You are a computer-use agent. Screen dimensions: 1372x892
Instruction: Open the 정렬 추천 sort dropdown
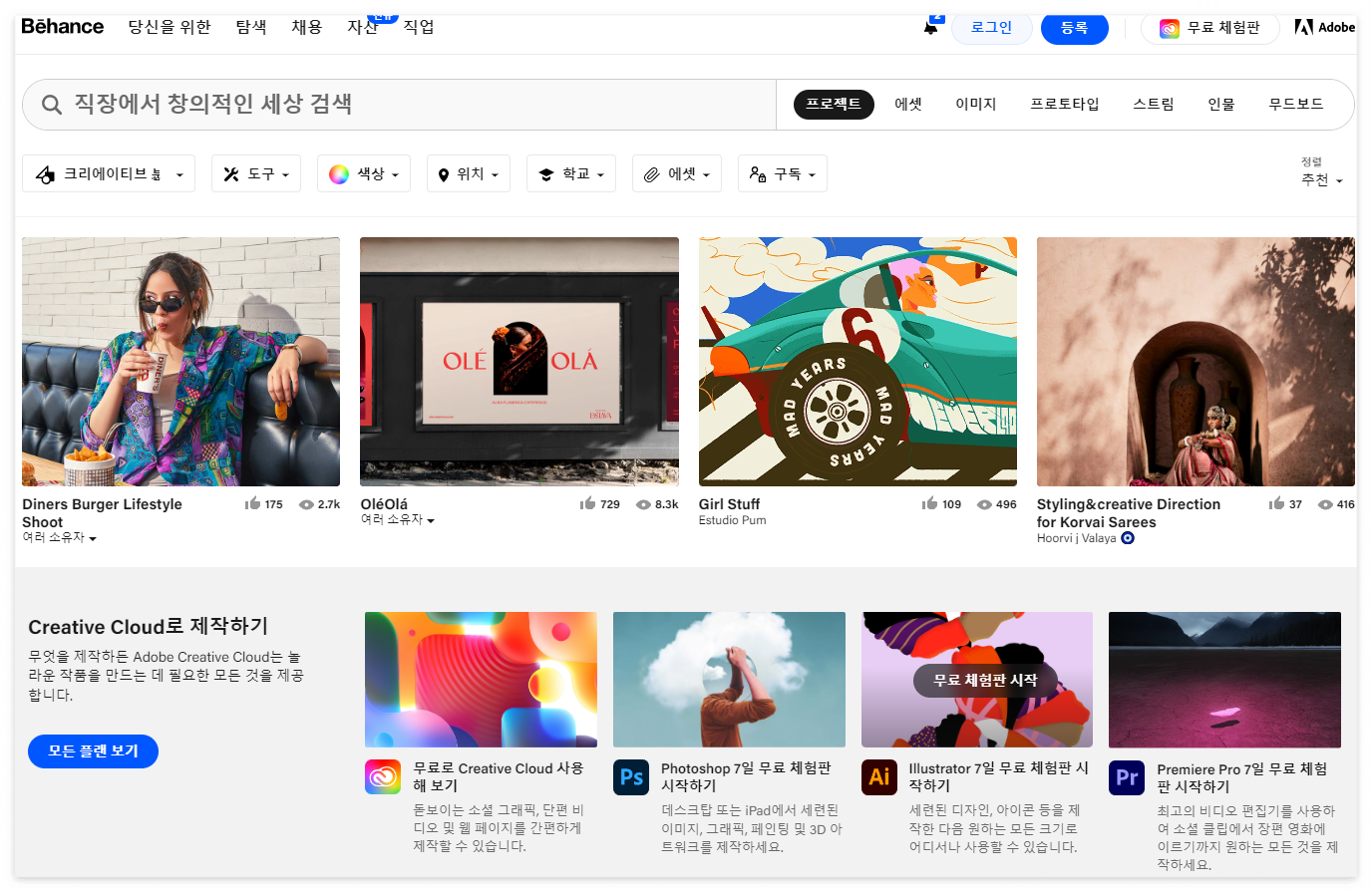tap(1318, 179)
